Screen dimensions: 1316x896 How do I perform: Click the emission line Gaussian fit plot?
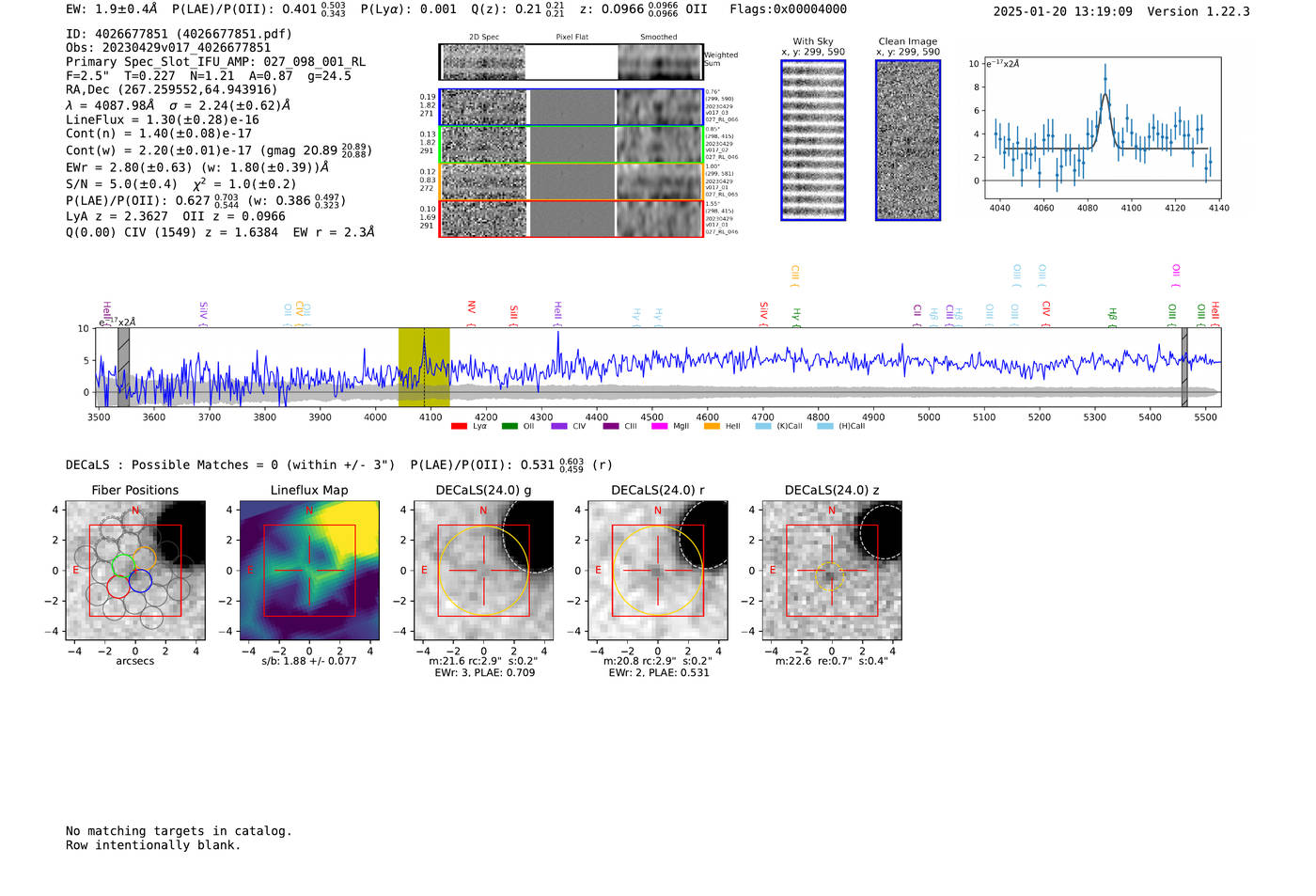1103,128
